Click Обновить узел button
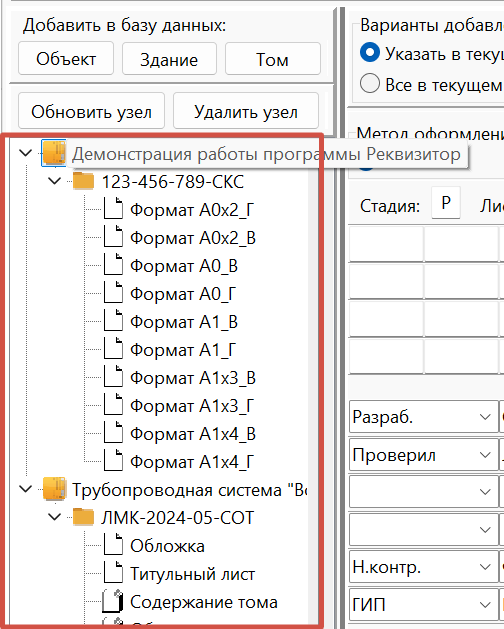This screenshot has width=504, height=629. 91,111
